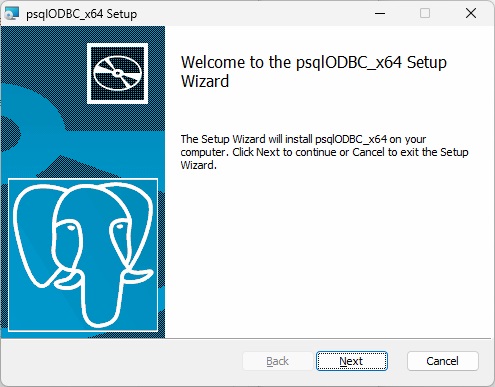Viewport: 495px width, 387px height.
Task: Click the dark blue banner above the disc
Action: [x=83, y=34]
